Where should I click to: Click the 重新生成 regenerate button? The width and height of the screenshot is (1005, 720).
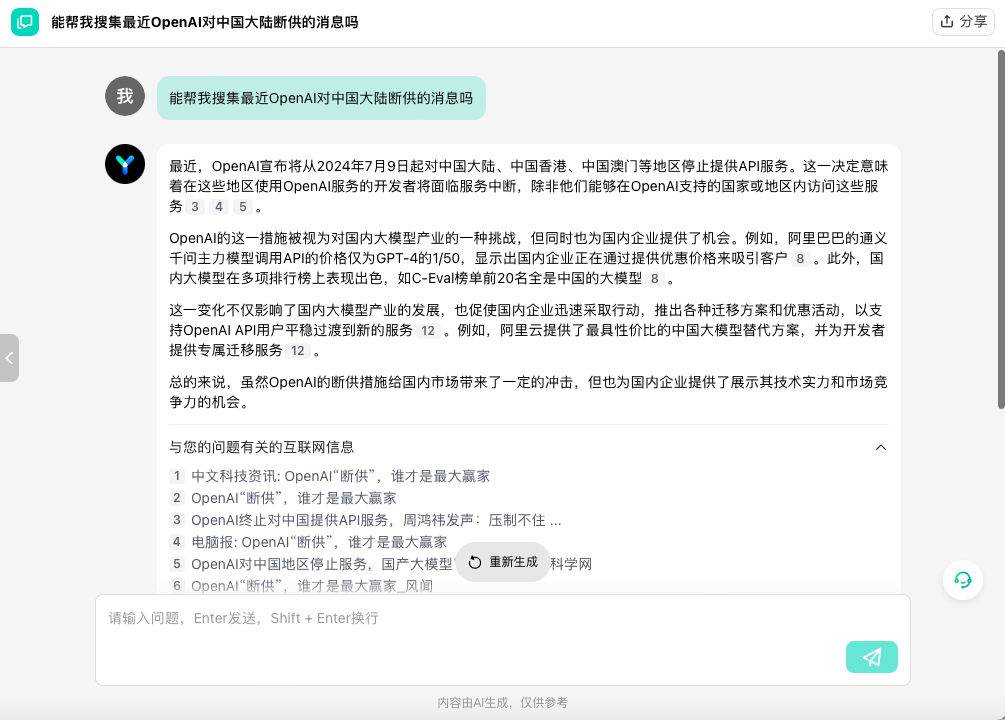pyautogui.click(x=502, y=562)
